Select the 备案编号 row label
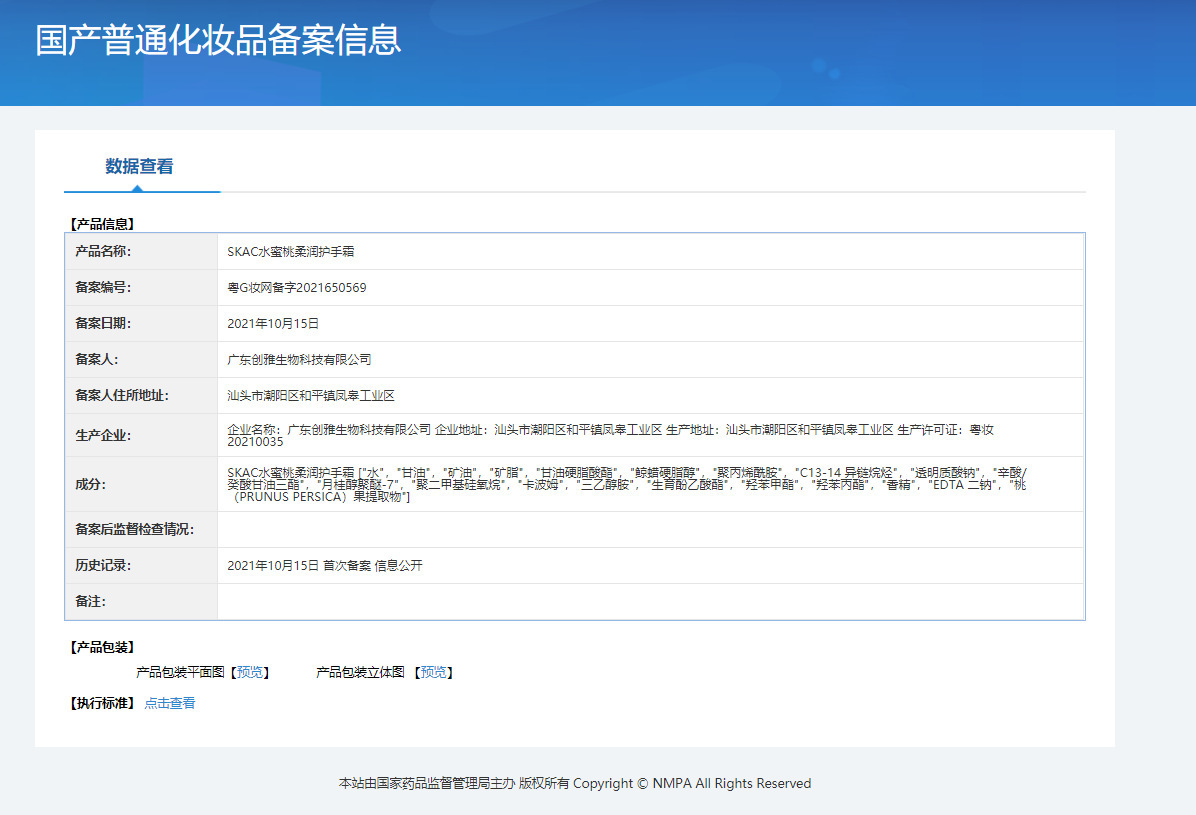The image size is (1196, 815). click(103, 287)
